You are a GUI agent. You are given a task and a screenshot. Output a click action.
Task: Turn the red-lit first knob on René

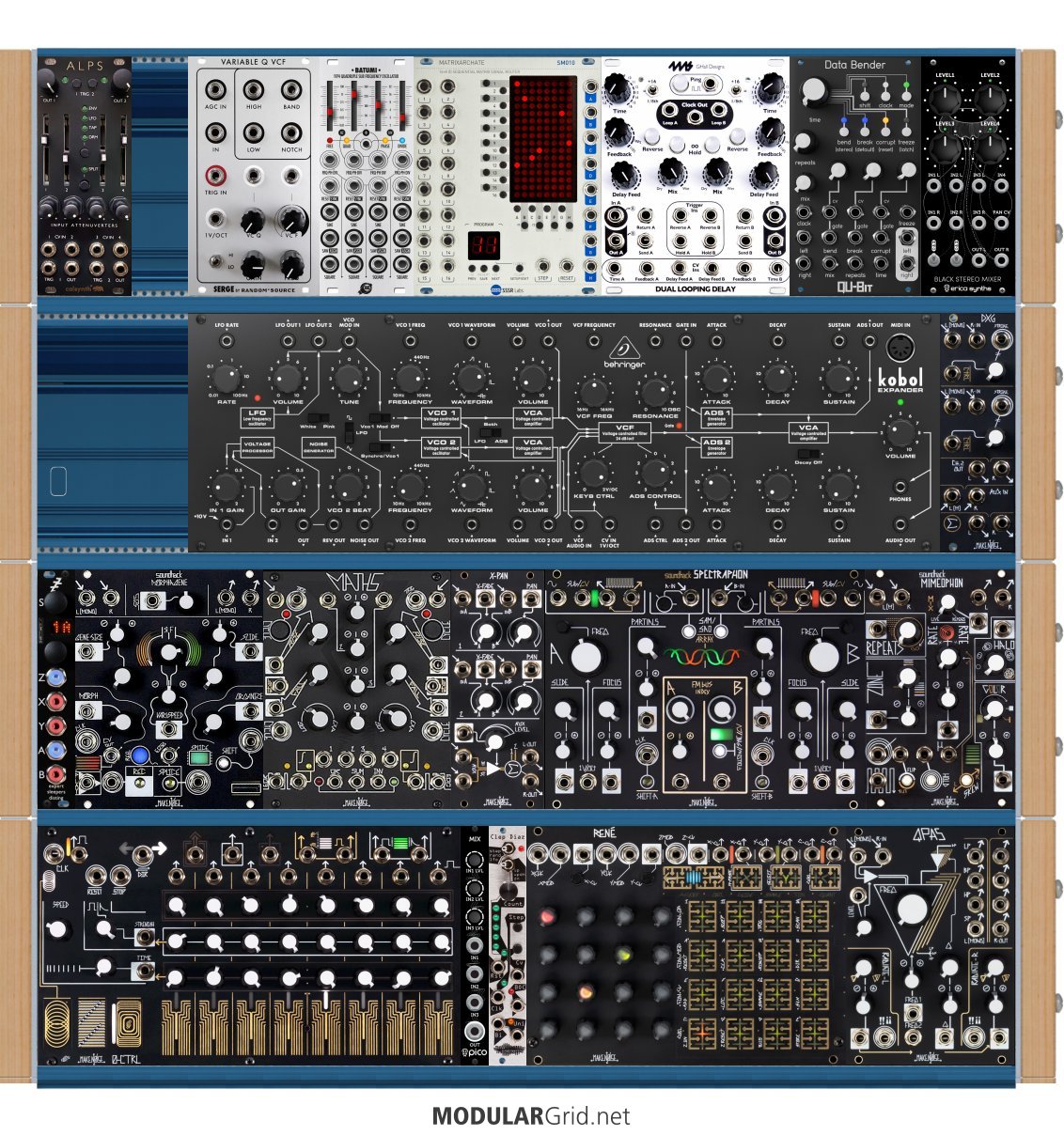tap(545, 917)
